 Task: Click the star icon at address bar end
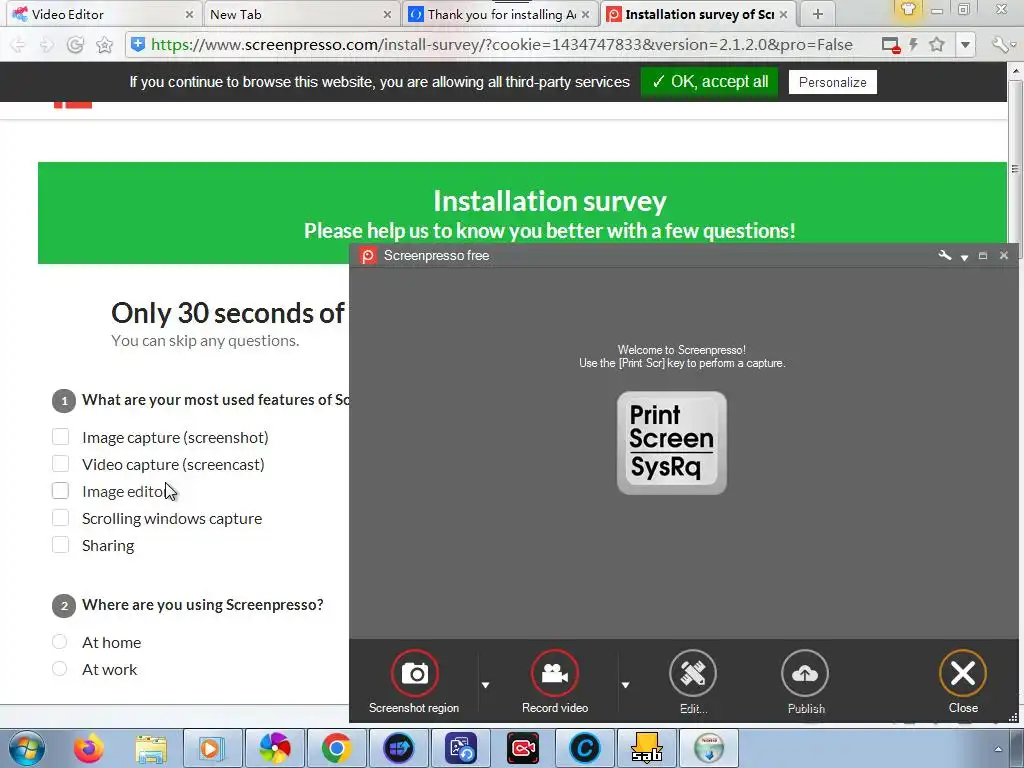[x=937, y=44]
